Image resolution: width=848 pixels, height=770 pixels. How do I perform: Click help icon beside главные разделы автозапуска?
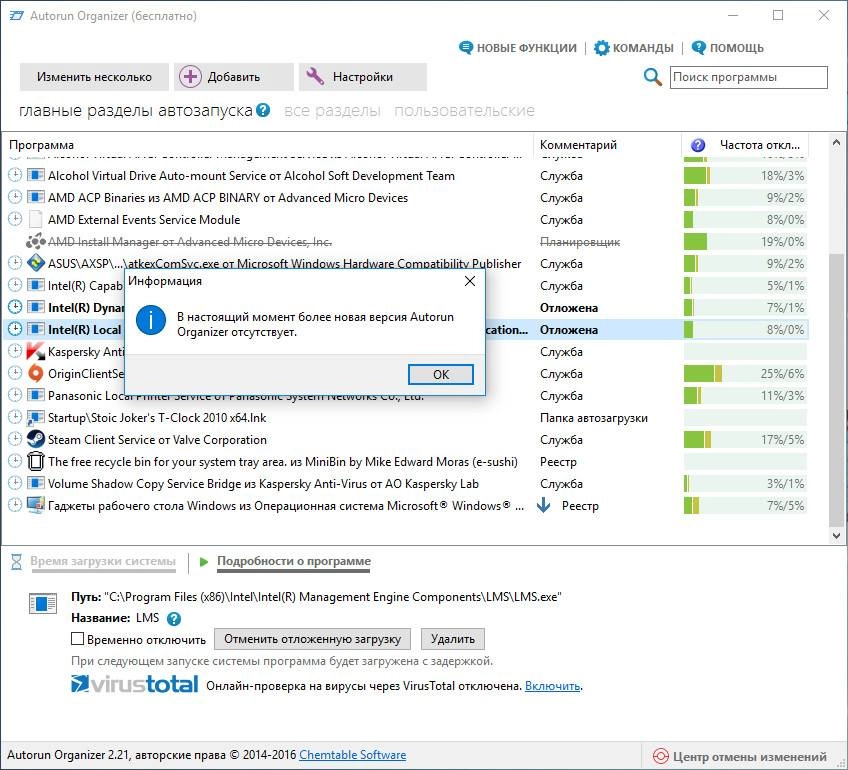click(263, 110)
